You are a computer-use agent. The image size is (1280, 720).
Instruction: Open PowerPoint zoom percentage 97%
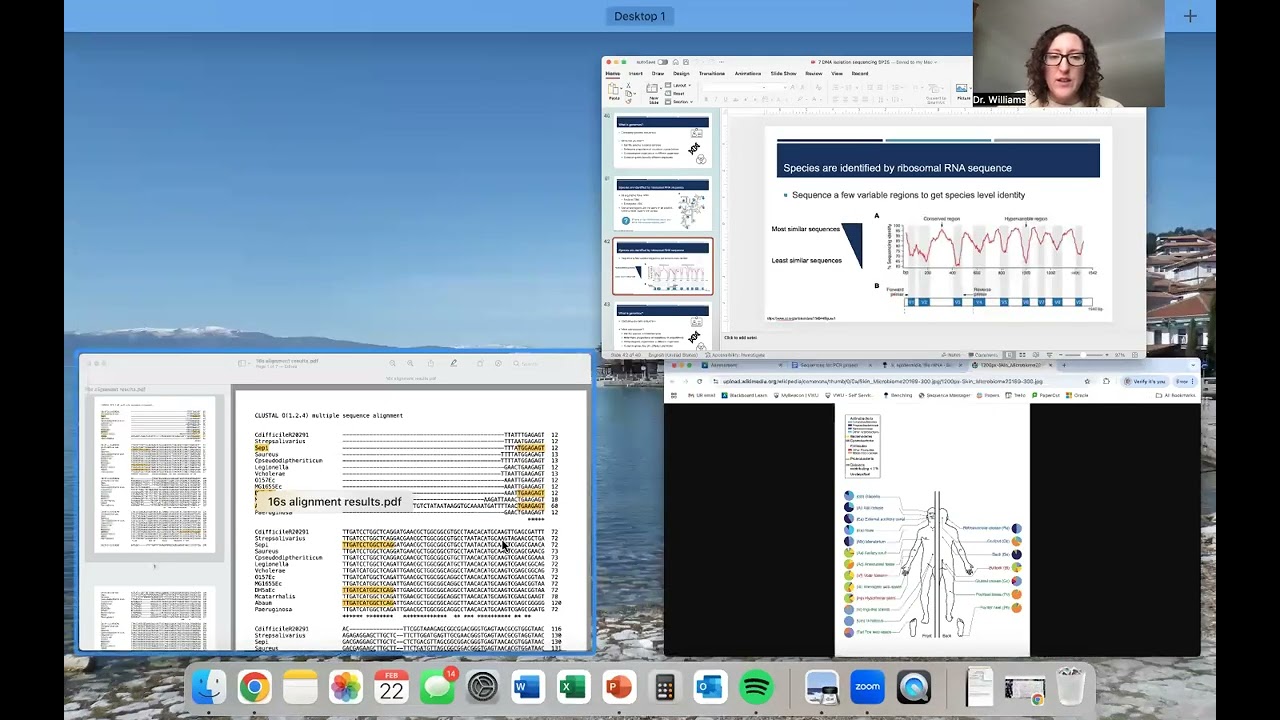[x=1119, y=355]
